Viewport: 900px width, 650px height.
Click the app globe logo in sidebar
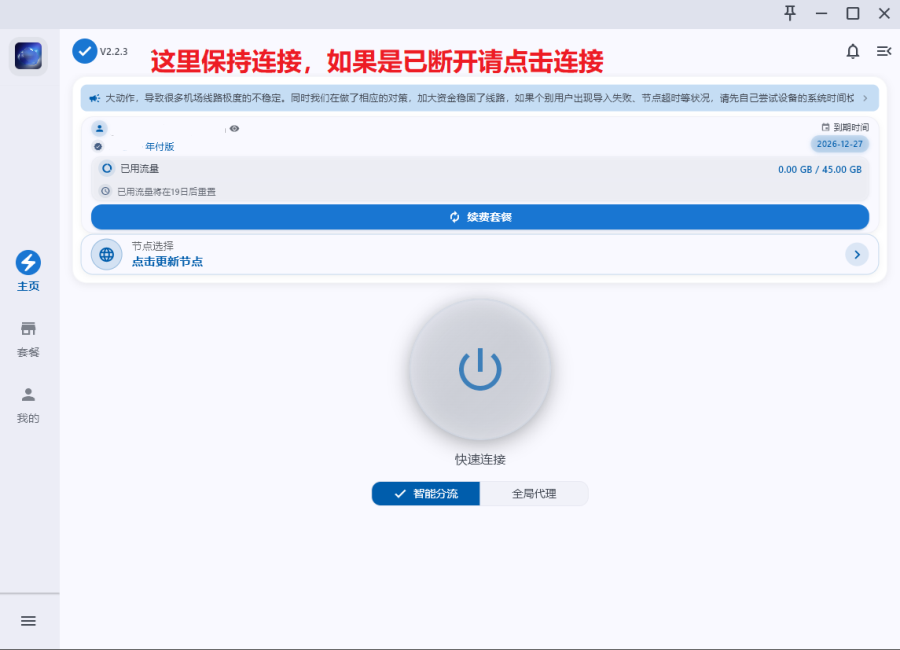pos(28,56)
